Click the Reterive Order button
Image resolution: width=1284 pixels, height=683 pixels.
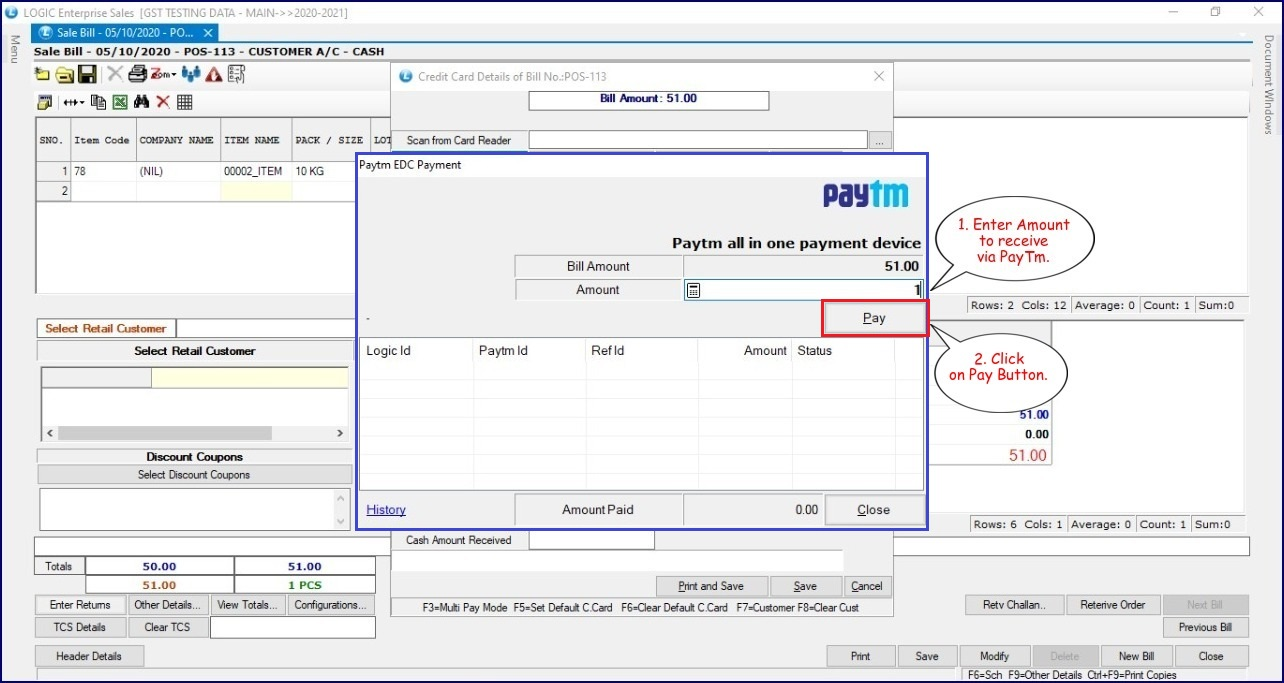pyautogui.click(x=1113, y=605)
